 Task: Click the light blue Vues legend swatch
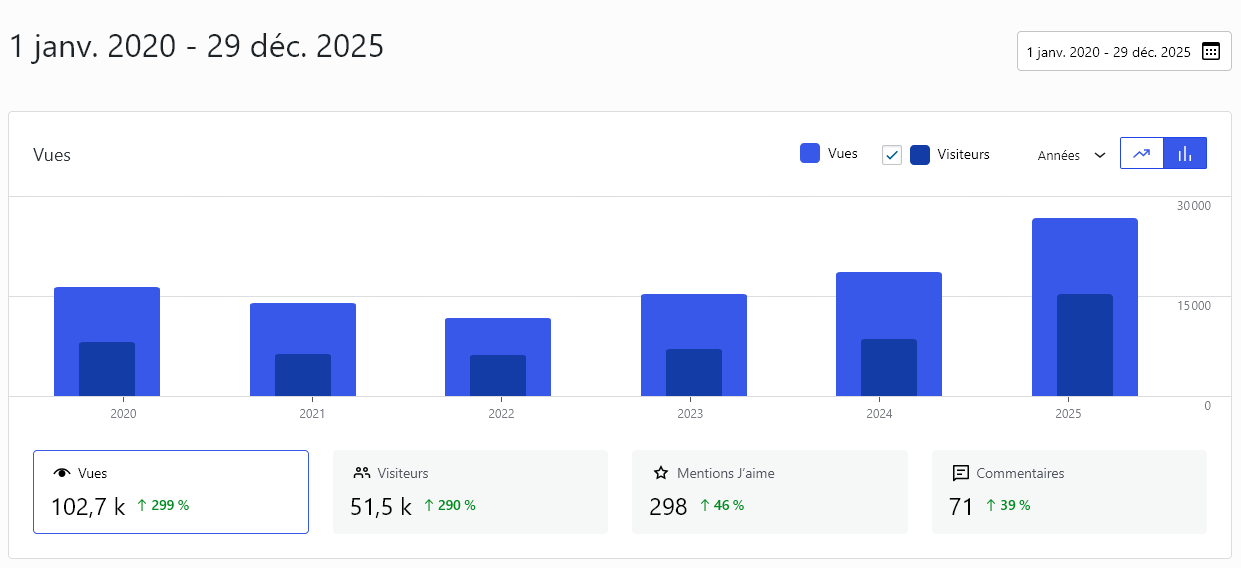(x=810, y=154)
